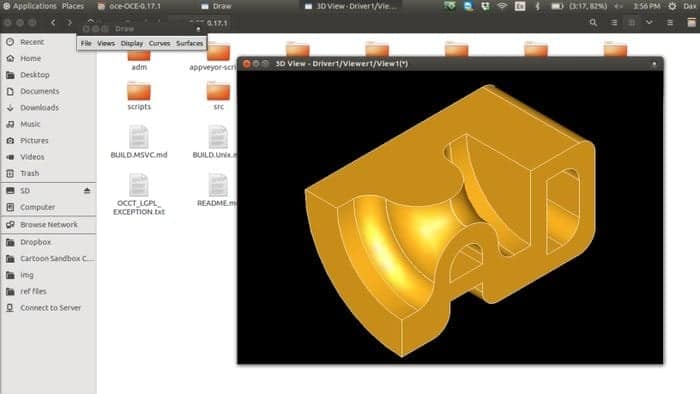
Task: Go forward with the forward arrow
Action: point(70,22)
